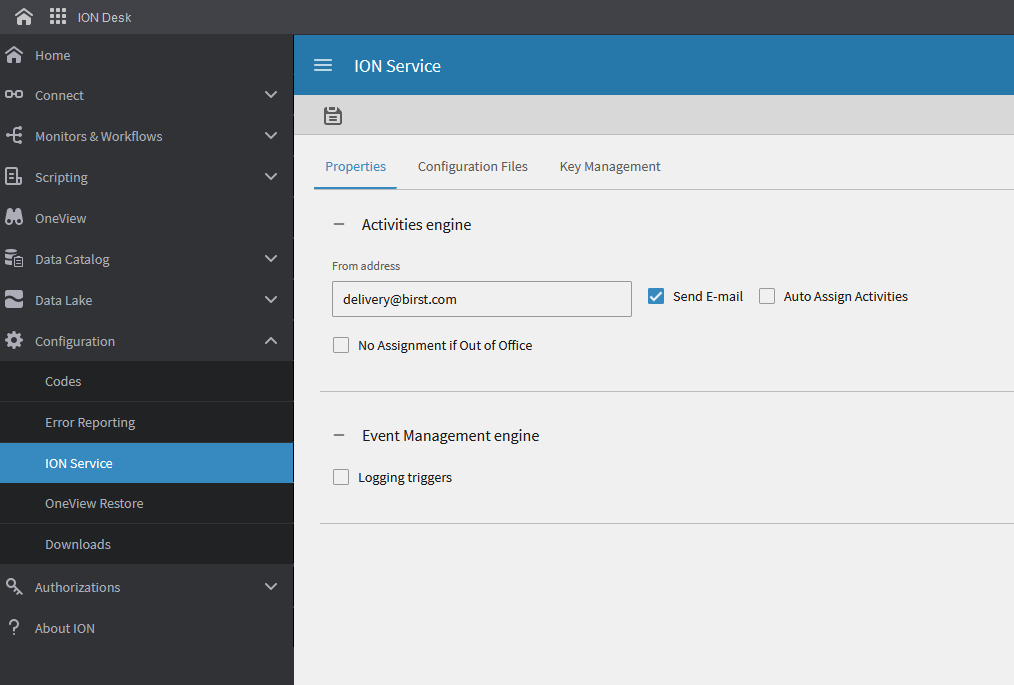Screen dimensions: 1014x685
Task: Disable the Send E-mail checkbox
Action: (656, 296)
